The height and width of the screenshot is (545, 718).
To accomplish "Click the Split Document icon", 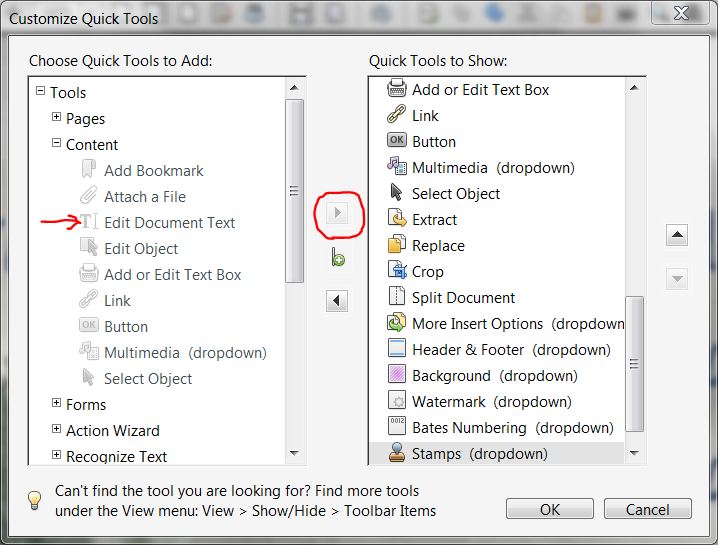I will [x=397, y=296].
